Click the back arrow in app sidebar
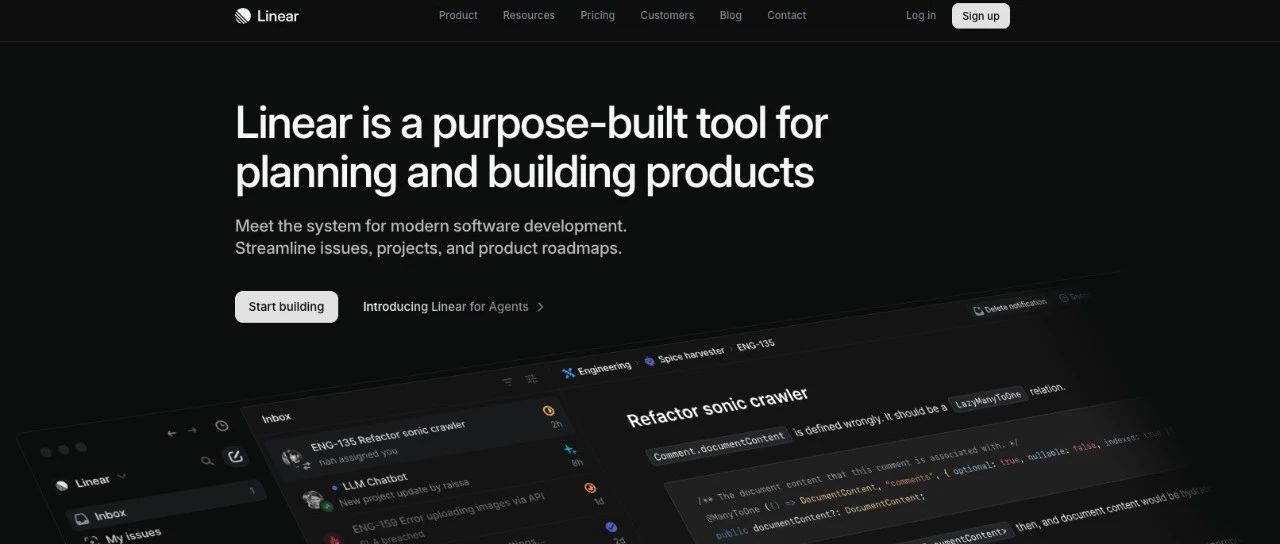 172,433
